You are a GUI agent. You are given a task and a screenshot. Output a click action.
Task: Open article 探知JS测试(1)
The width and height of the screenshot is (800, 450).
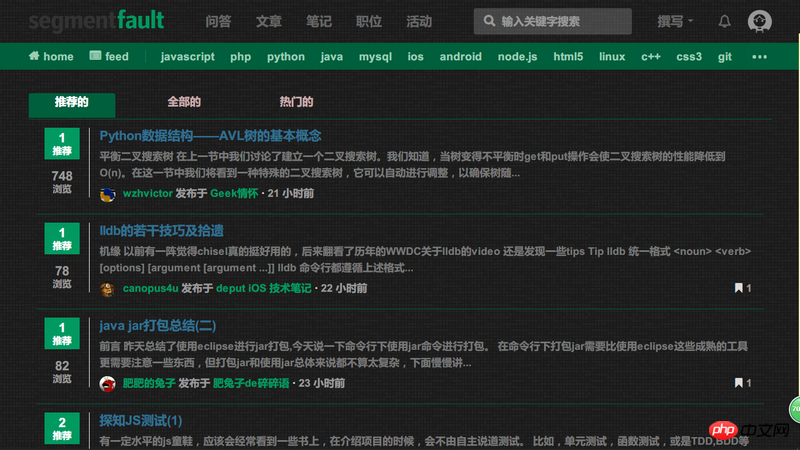coord(141,420)
